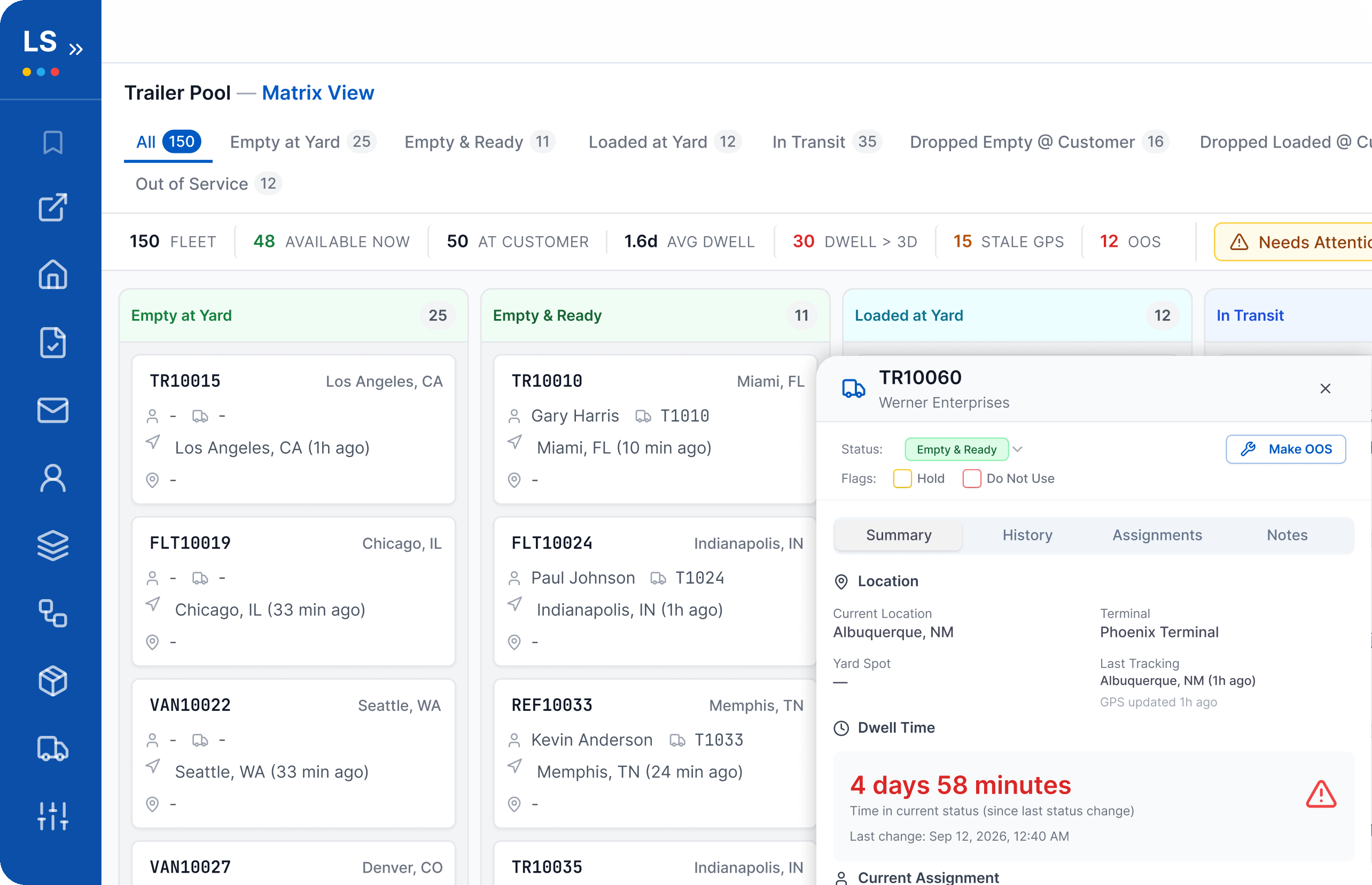Click the Empty & Ready status badge

(956, 449)
